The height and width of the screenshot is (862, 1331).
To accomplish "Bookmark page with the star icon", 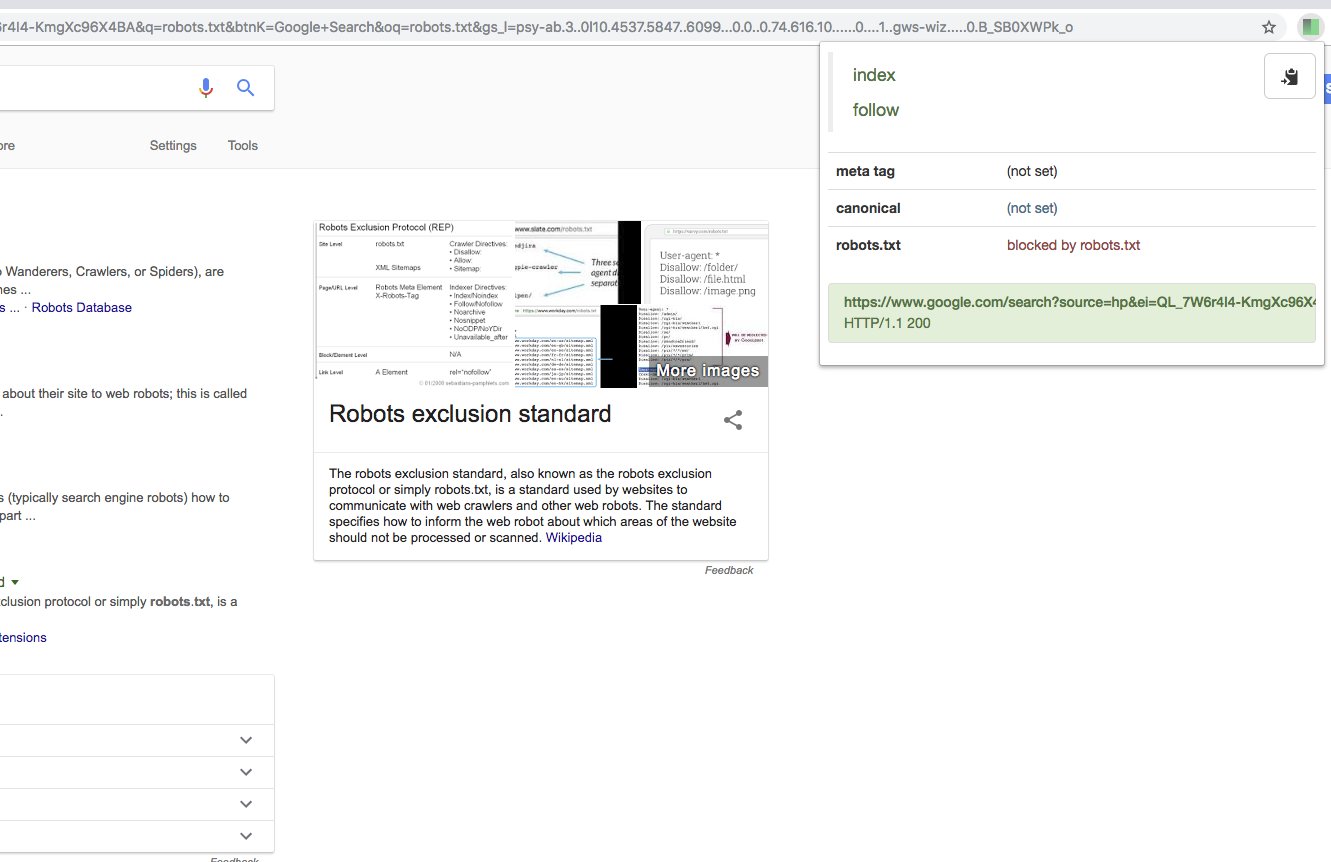I will pos(1269,27).
